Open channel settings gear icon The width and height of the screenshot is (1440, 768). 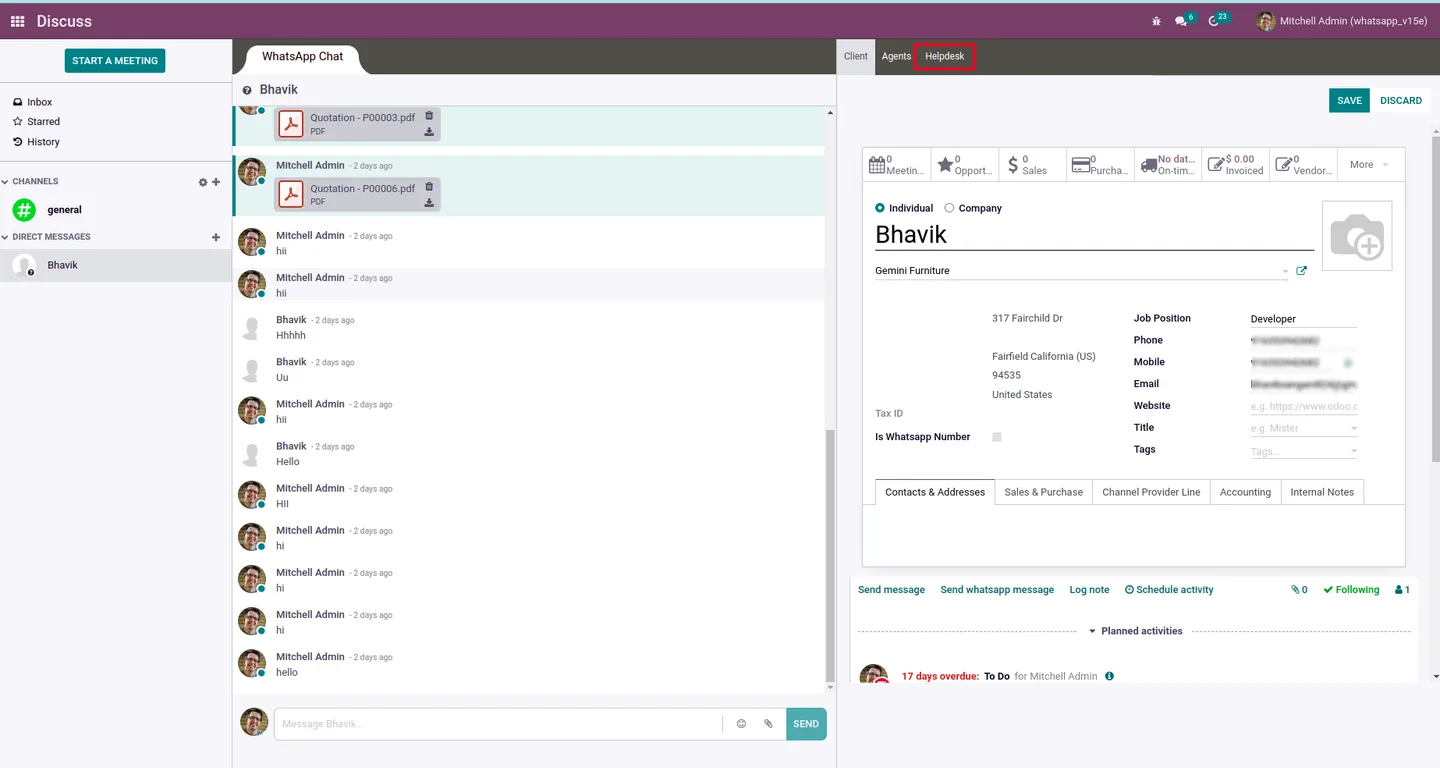(x=203, y=182)
